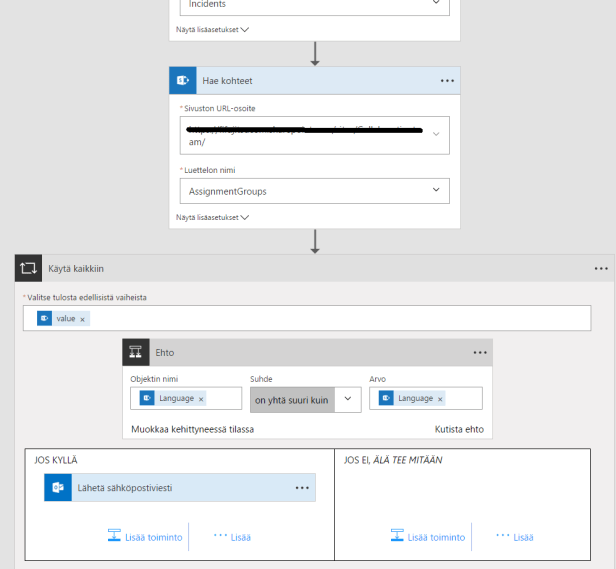The image size is (616, 569).
Task: Click the Luettelon nimi label
Action: pos(209,170)
